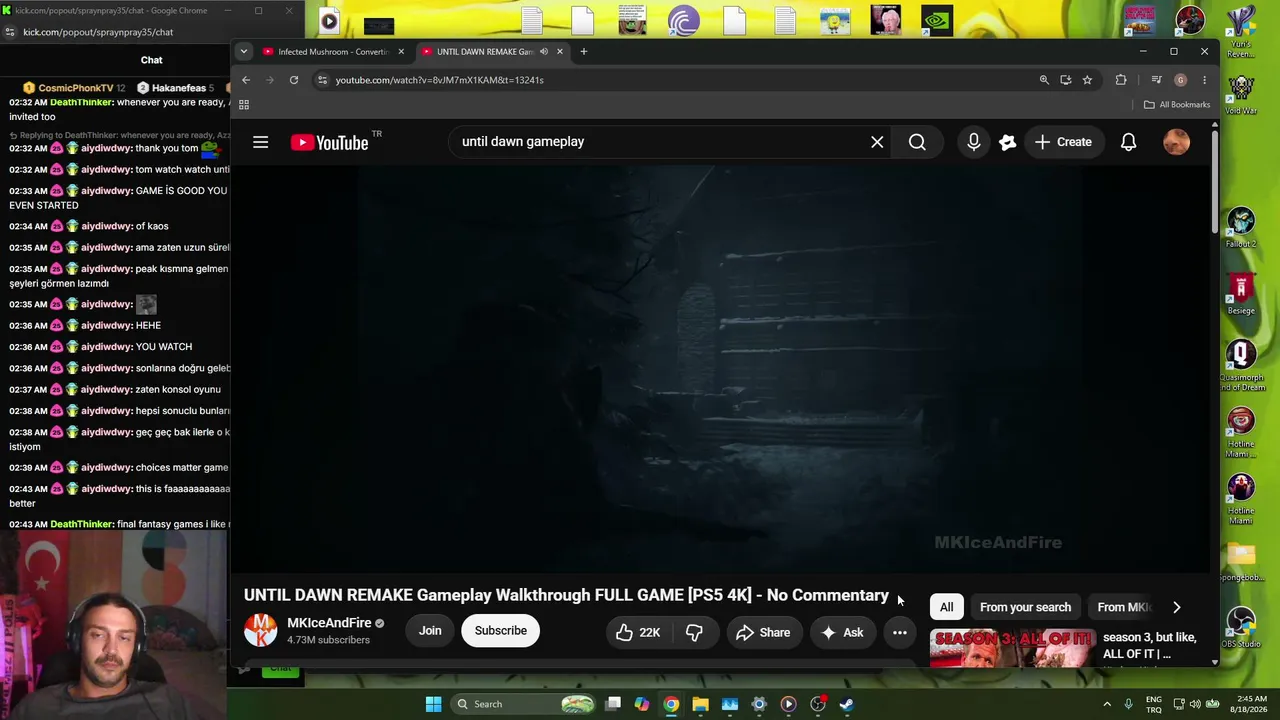
Task: Open the Fallout 2 desktop shortcut
Action: pyautogui.click(x=1241, y=228)
